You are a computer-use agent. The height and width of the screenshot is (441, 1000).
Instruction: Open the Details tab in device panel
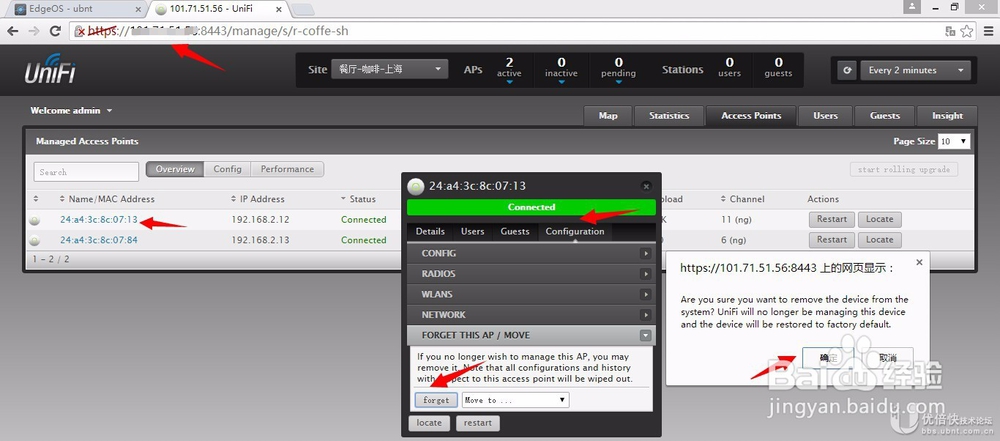430,232
